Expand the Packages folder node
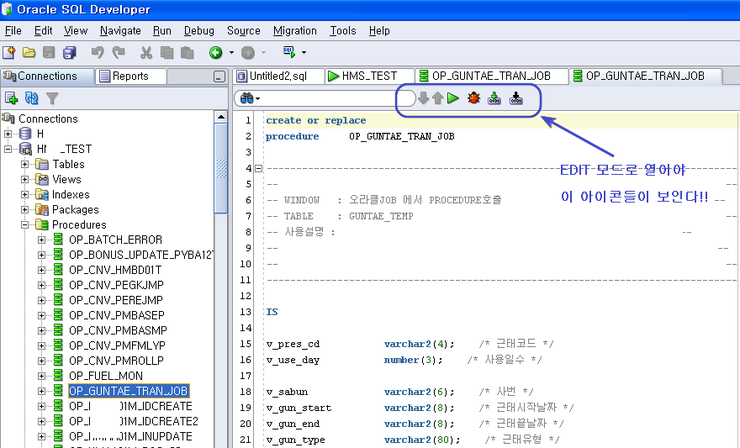Screen dimensions: 740x448 coord(26,210)
